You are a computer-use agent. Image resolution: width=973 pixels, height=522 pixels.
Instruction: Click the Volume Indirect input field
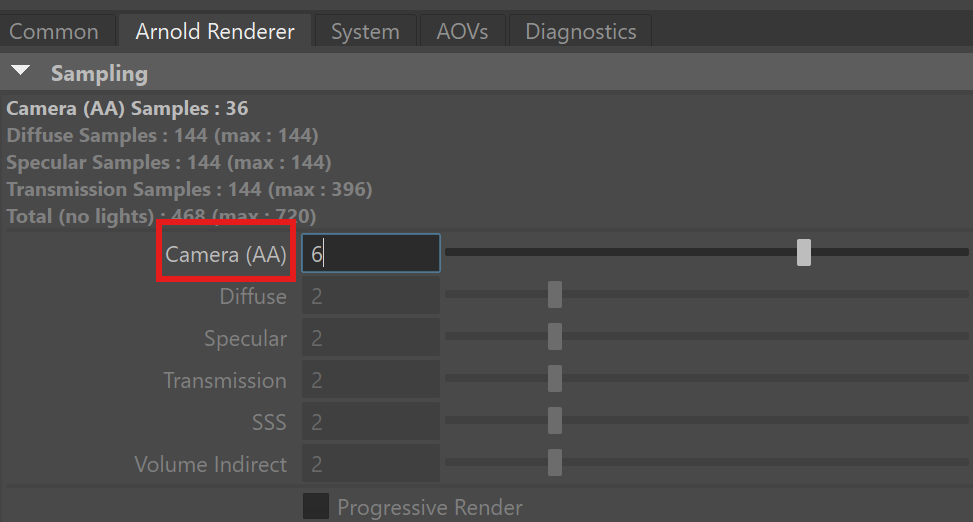point(371,464)
